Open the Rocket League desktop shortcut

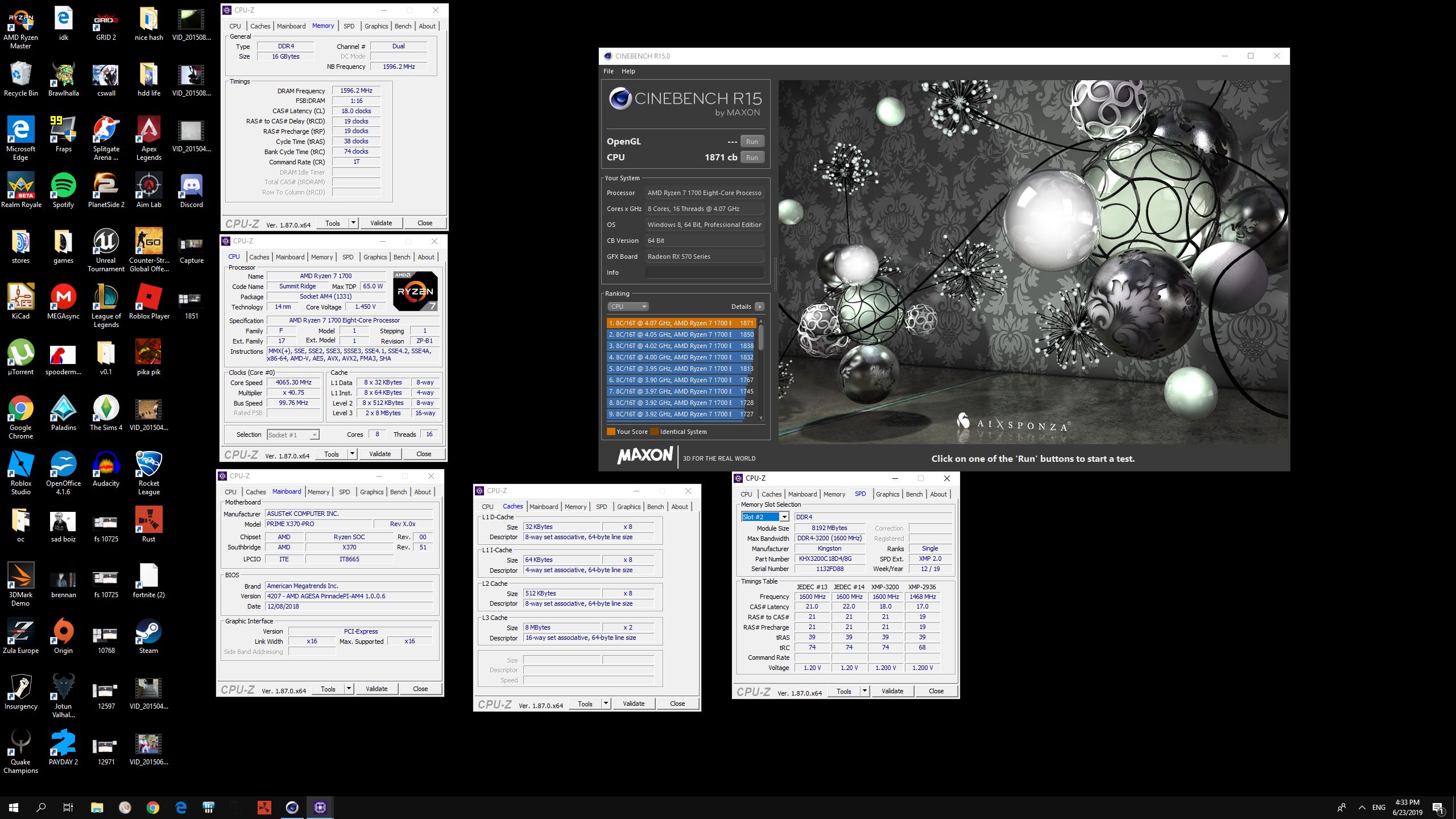point(148,473)
